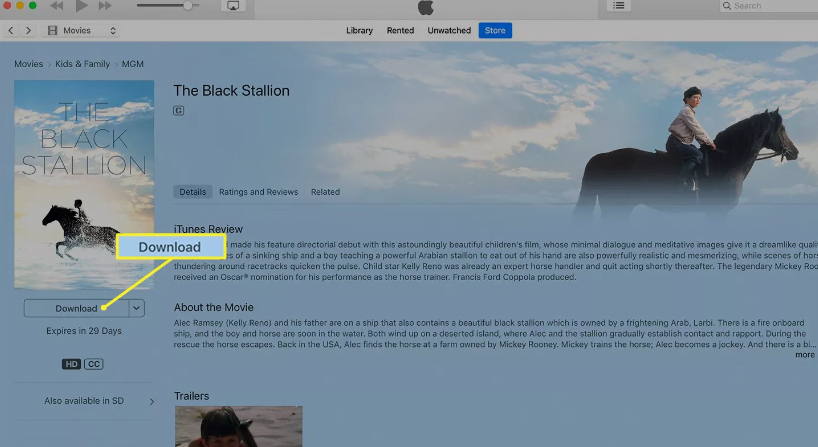Click 'more' to expand movie description
The height and width of the screenshot is (447, 818).
coord(805,355)
